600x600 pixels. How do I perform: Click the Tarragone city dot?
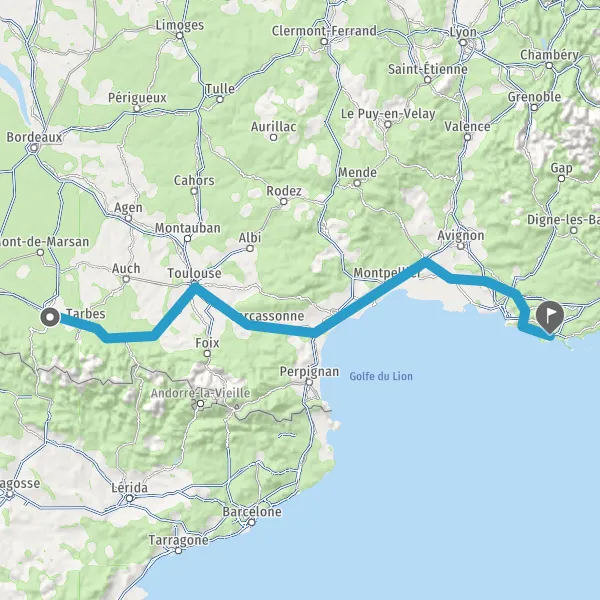coord(178,551)
